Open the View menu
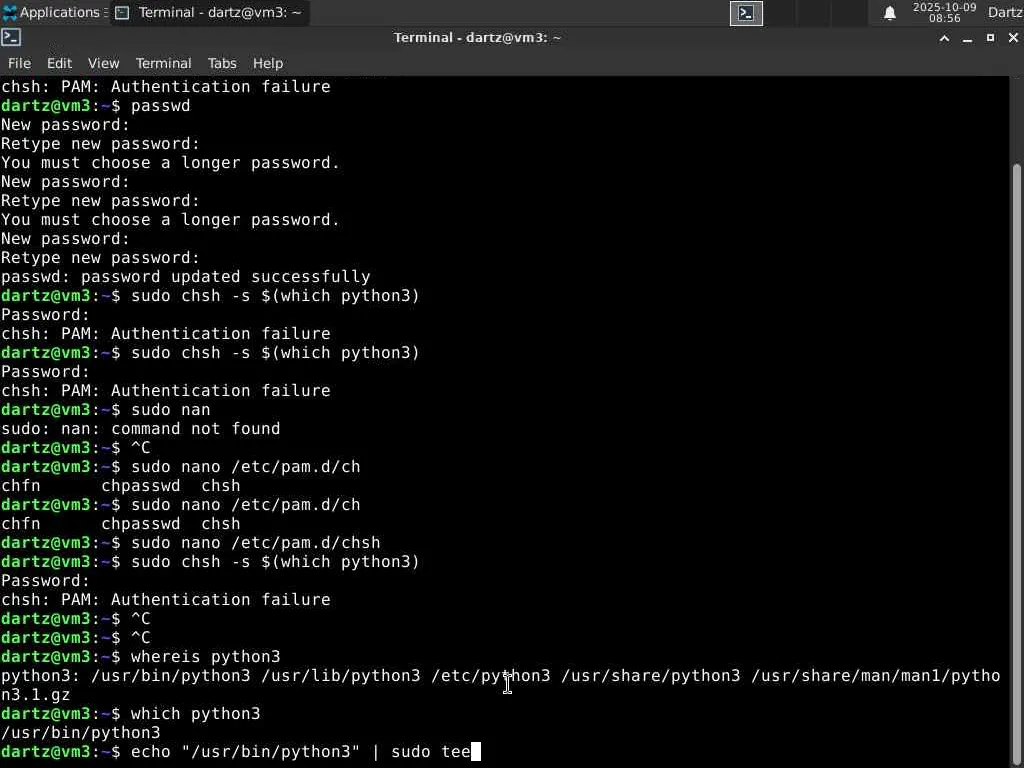The width and height of the screenshot is (1024, 768). point(103,63)
